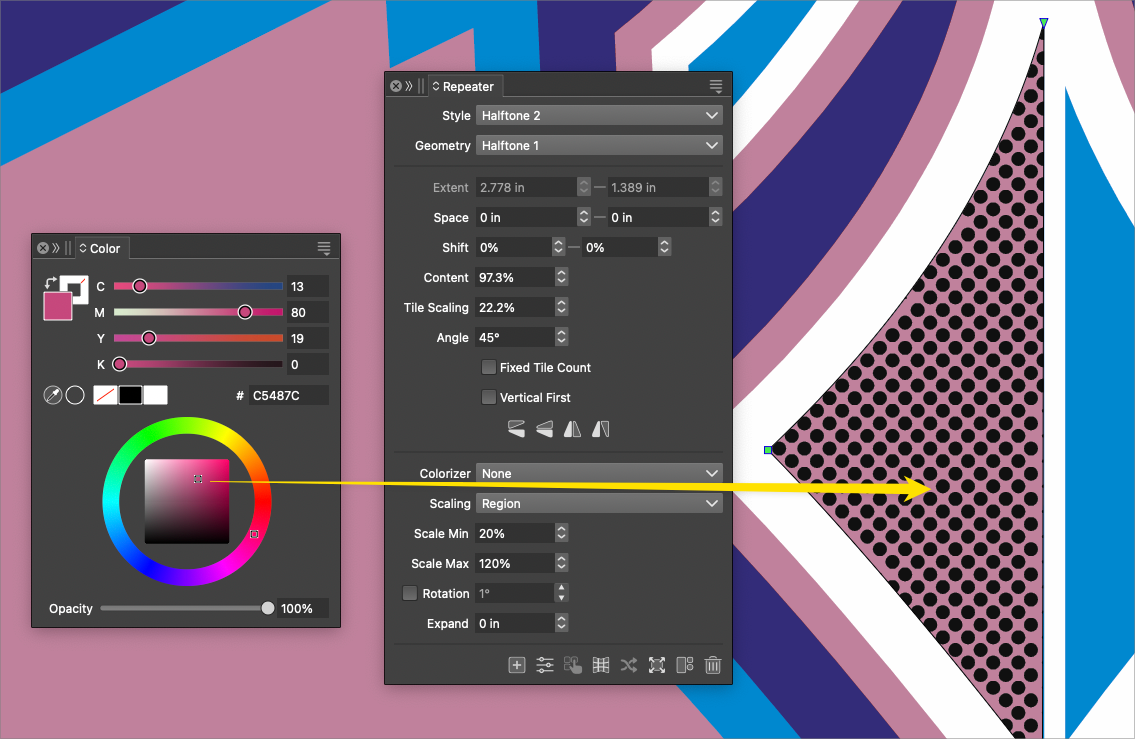Enable the Fixed Tile Count checkbox

pos(489,367)
